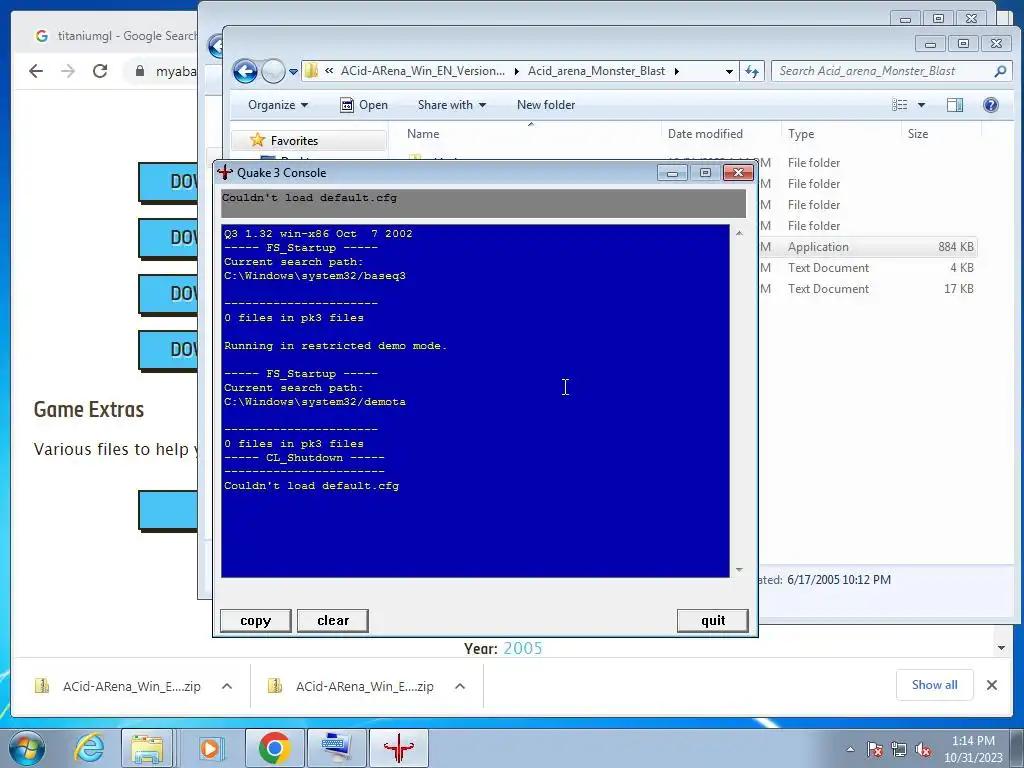
Task: Click Chrome reload page button
Action: [100, 71]
